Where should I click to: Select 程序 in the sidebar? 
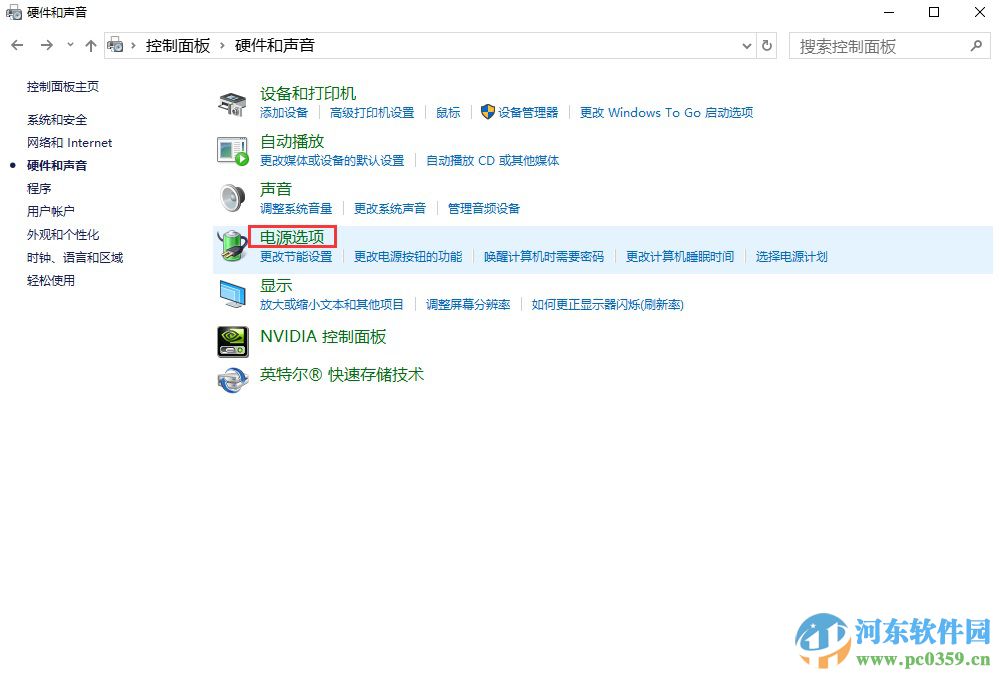(x=39, y=188)
